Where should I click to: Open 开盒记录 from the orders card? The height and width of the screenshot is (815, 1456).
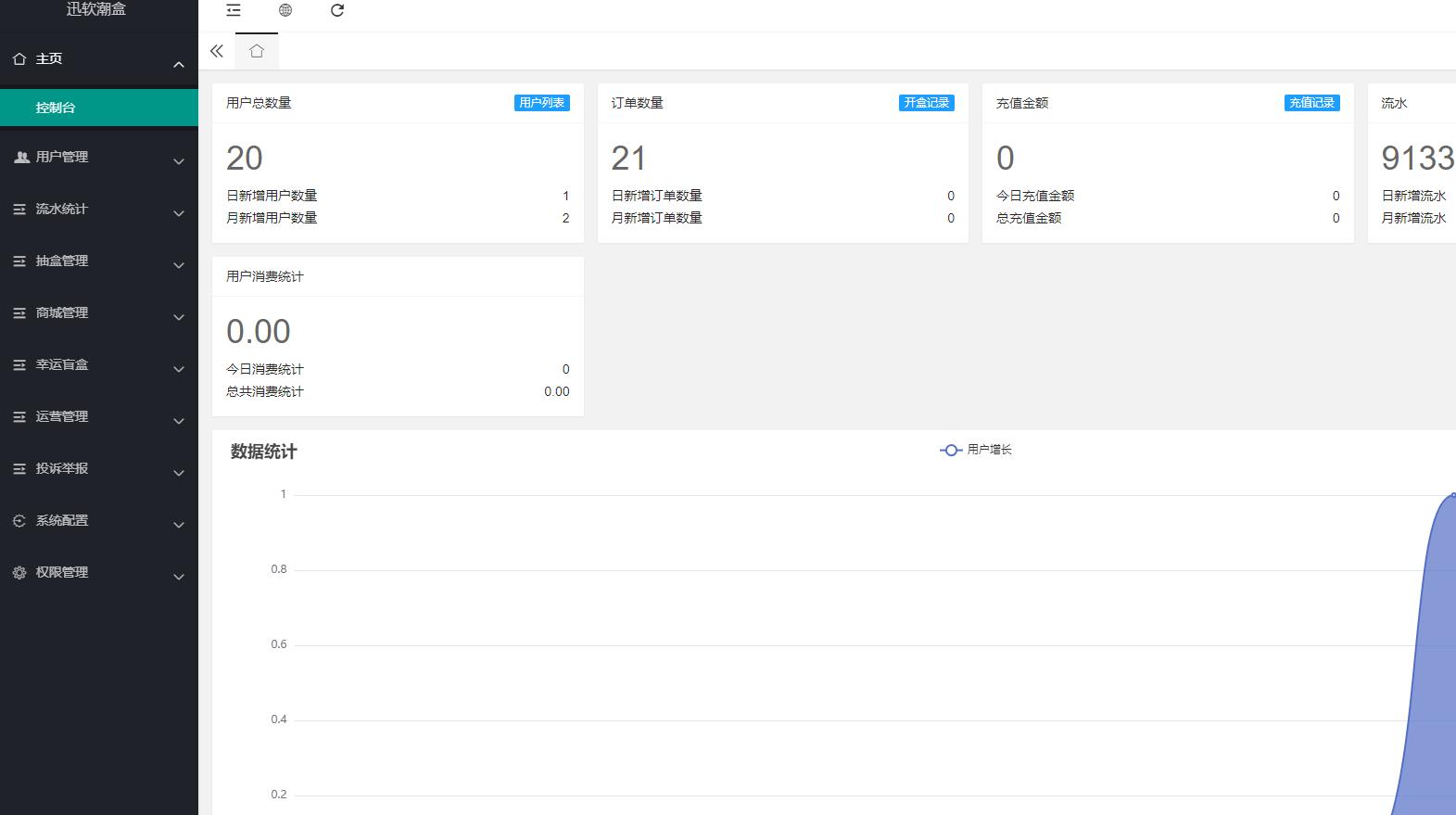(926, 103)
